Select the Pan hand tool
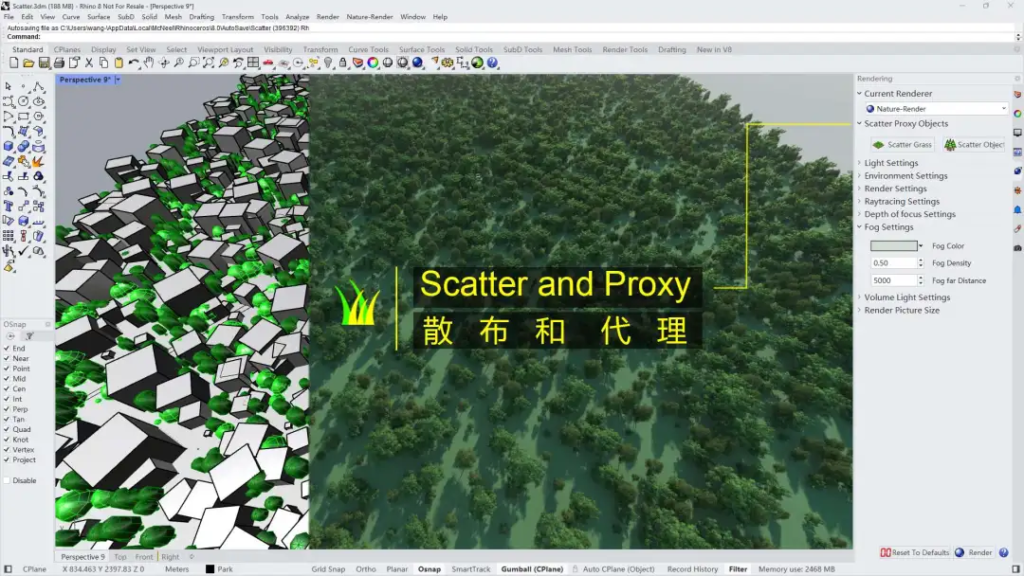Image resolution: width=1024 pixels, height=576 pixels. tap(149, 63)
